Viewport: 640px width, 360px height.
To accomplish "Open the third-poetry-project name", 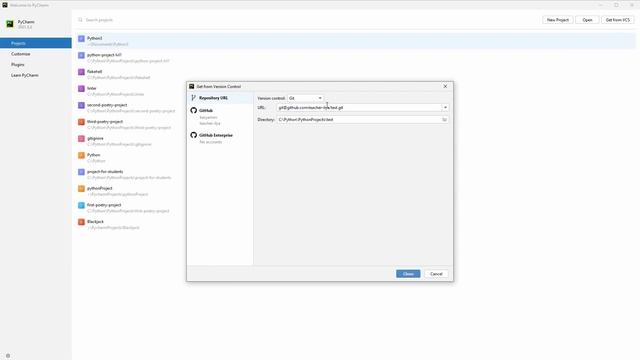I will pyautogui.click(x=105, y=122).
